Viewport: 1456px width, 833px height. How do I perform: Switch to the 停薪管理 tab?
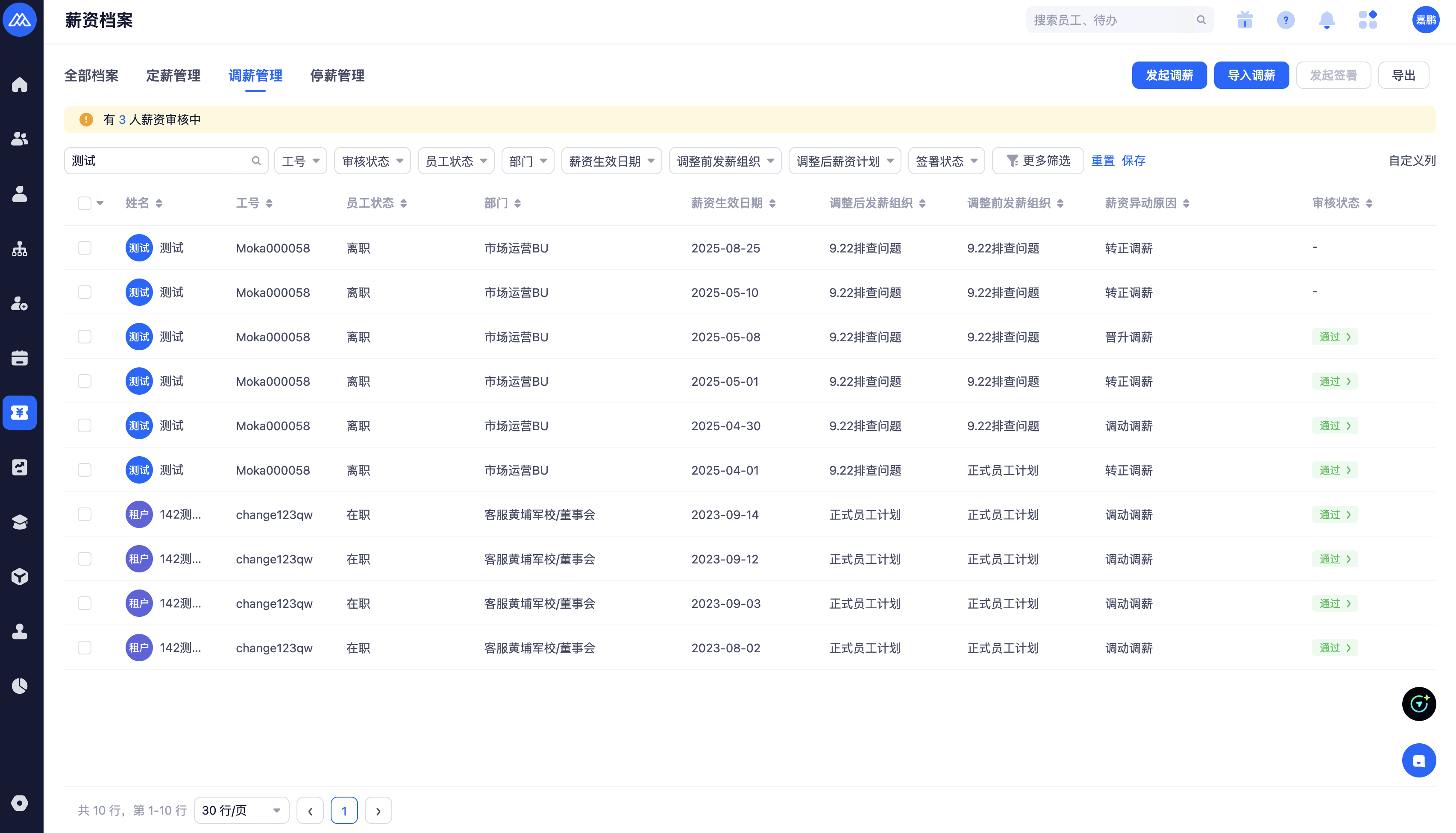tap(337, 76)
